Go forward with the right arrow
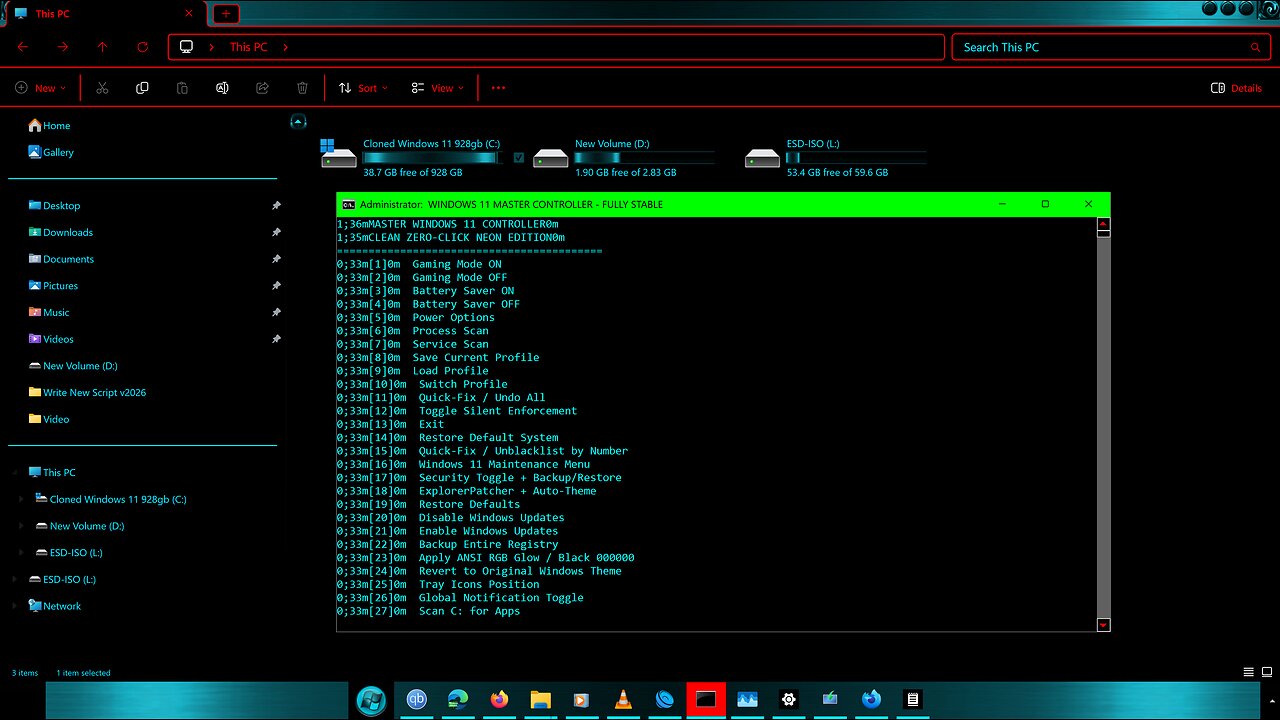This screenshot has width=1280, height=720. point(63,47)
